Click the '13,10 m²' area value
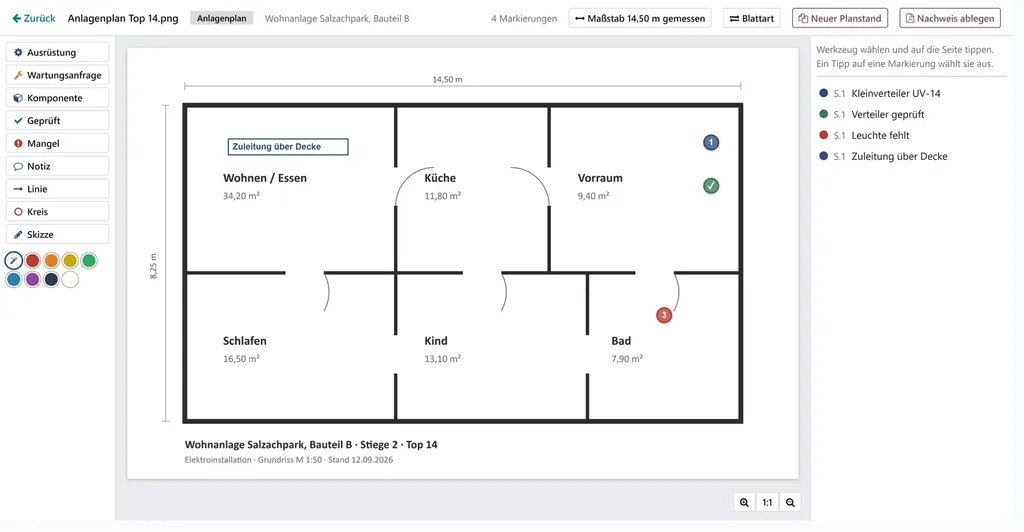The image size is (1024, 532). pyautogui.click(x=442, y=358)
